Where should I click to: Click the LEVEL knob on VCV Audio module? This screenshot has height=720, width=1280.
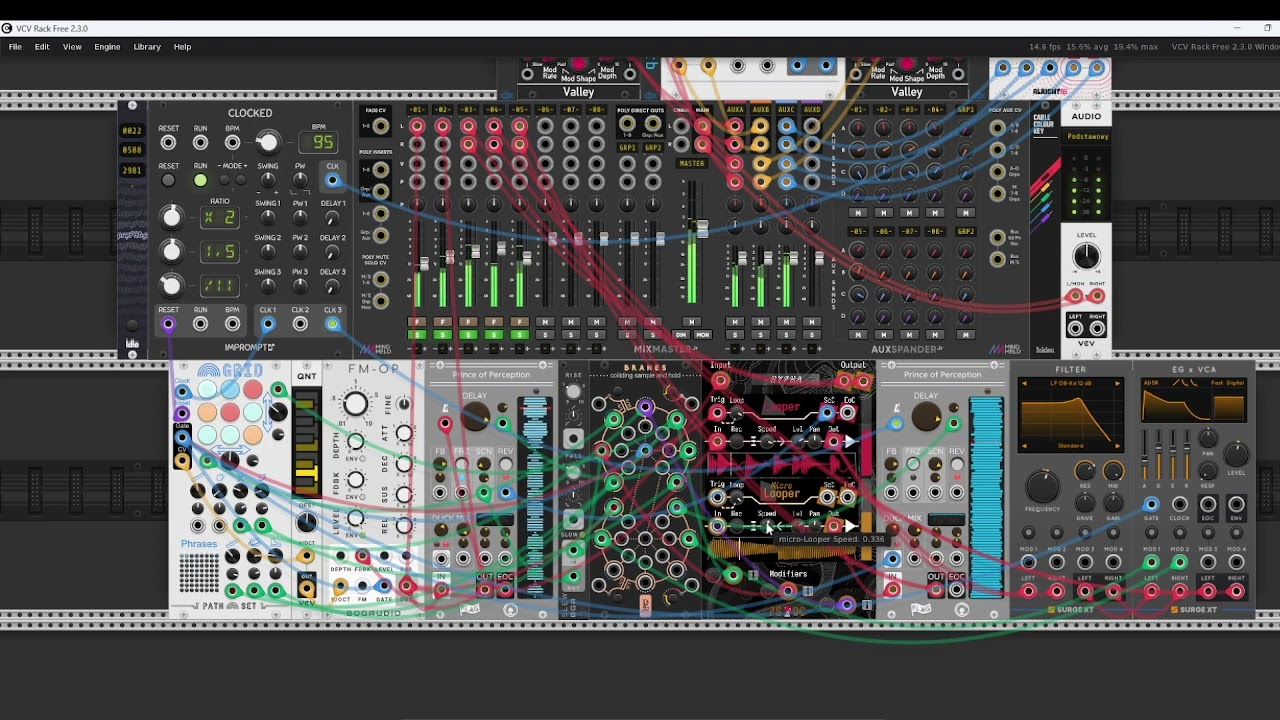(1086, 257)
